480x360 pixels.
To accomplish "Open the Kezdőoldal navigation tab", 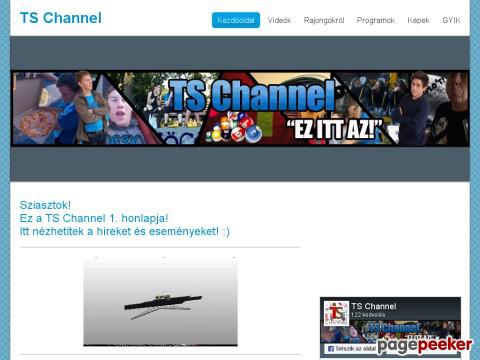I will (x=236, y=20).
